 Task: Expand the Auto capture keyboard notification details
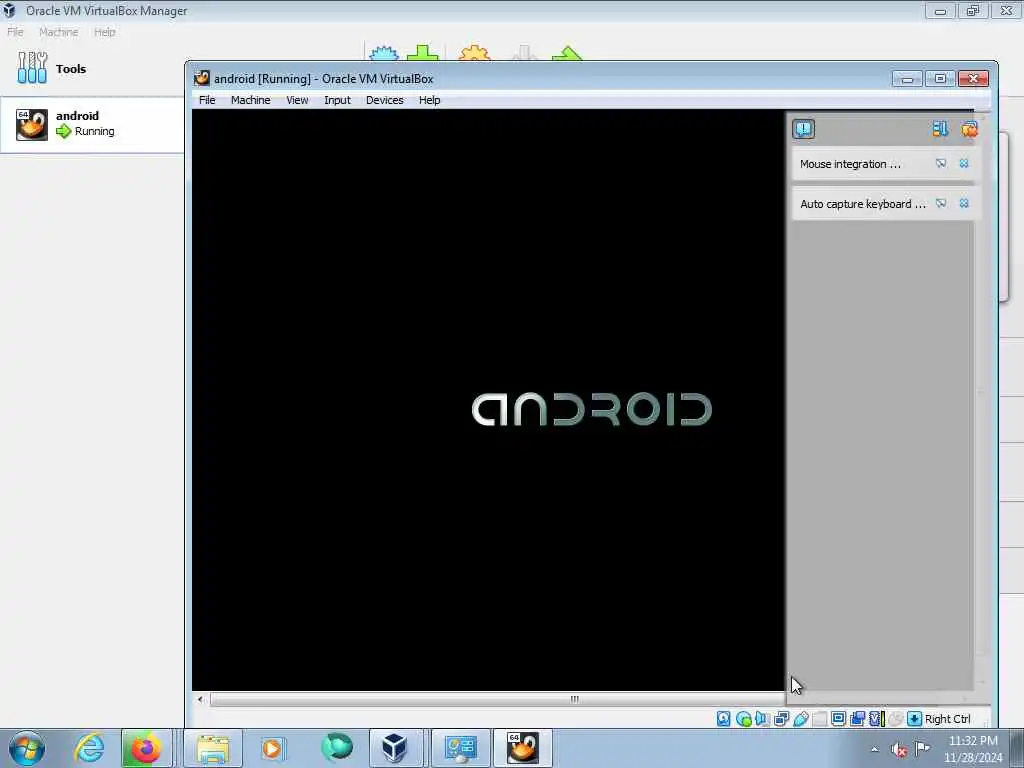click(940, 203)
